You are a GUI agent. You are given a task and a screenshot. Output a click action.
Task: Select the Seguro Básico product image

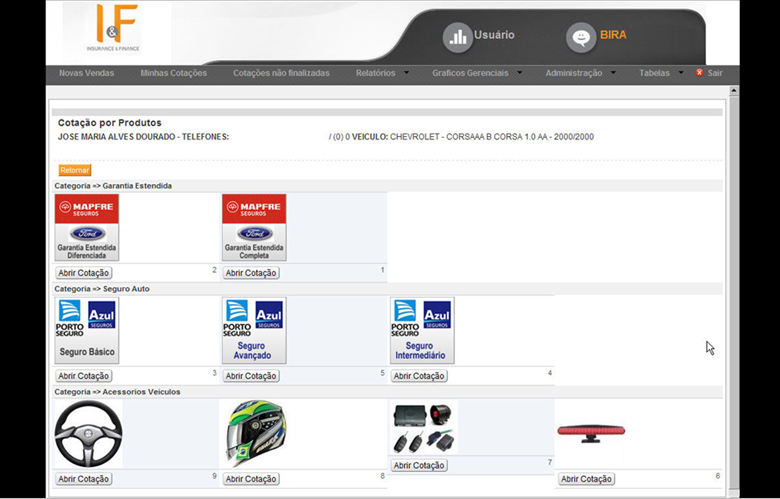pyautogui.click(x=87, y=330)
